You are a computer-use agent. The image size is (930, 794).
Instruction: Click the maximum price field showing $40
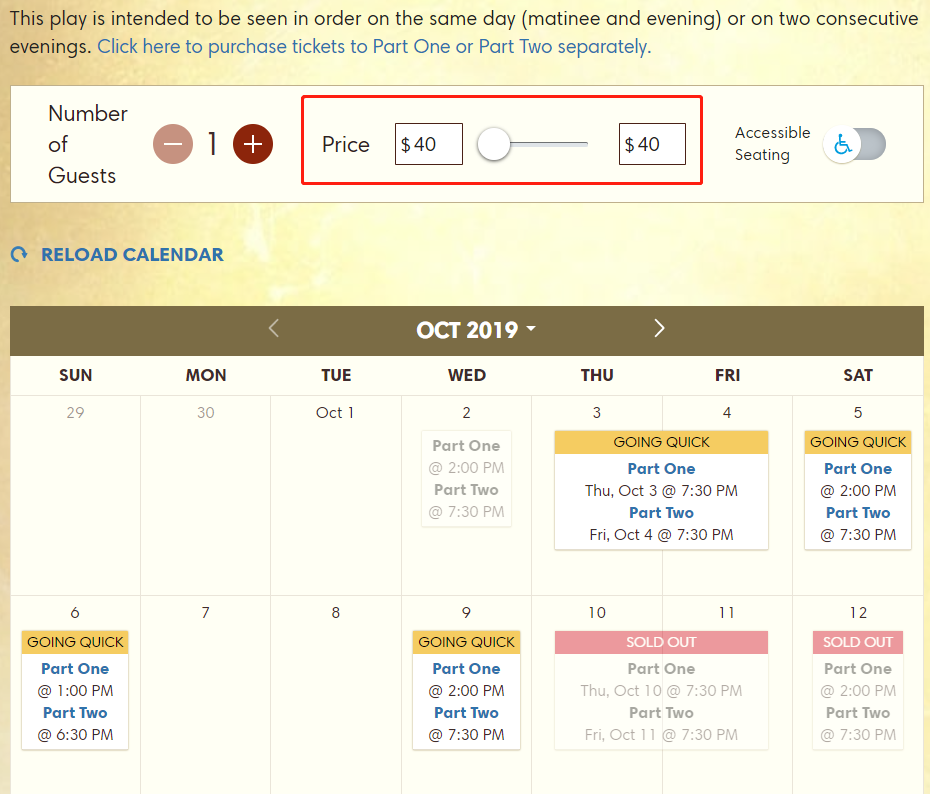(652, 144)
